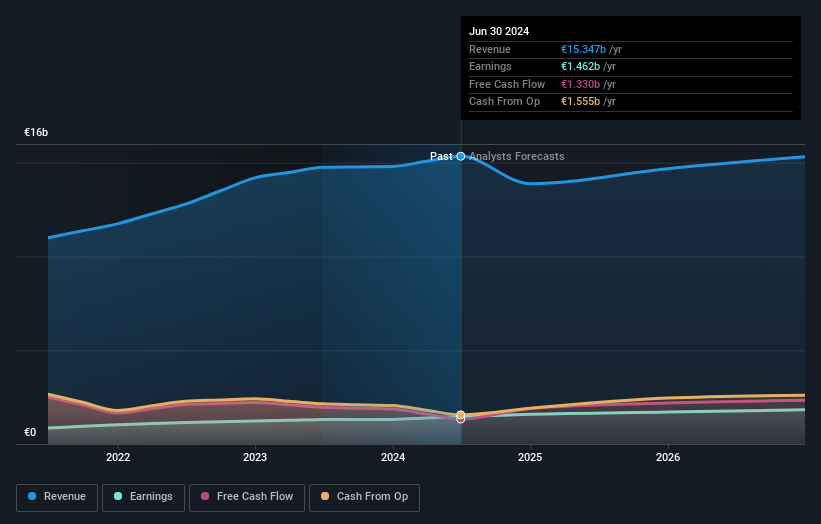Click the 'Past' label on chart
821x524 pixels.
click(x=441, y=156)
